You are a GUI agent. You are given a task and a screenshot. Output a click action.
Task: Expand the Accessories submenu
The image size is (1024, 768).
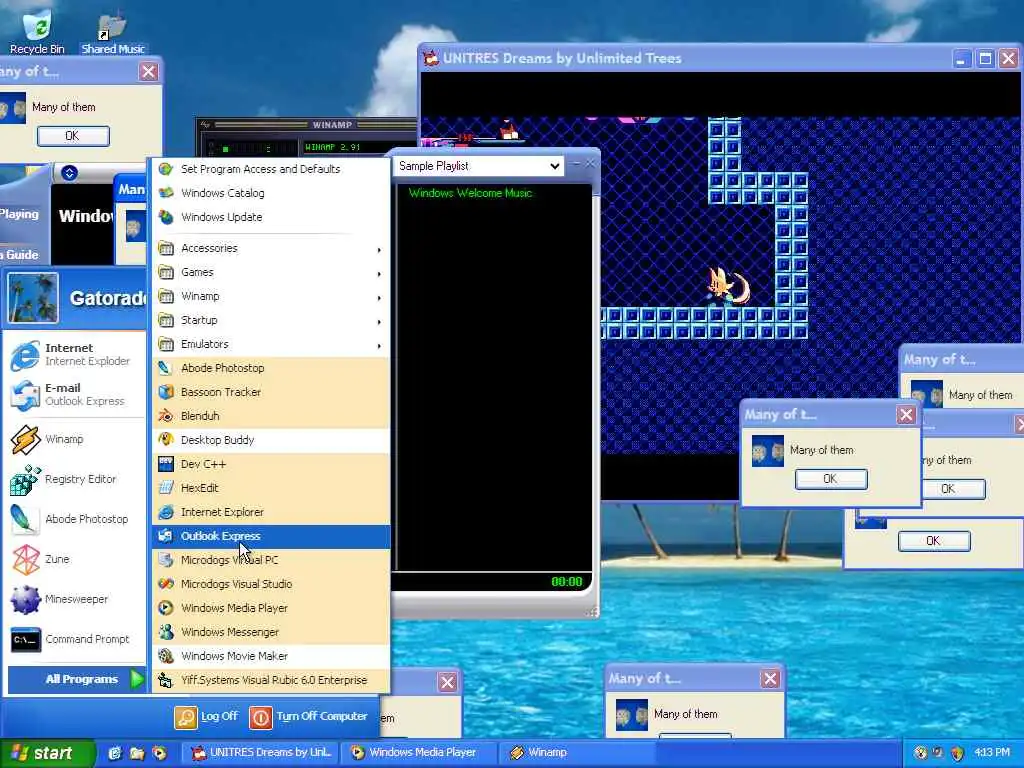[271, 248]
